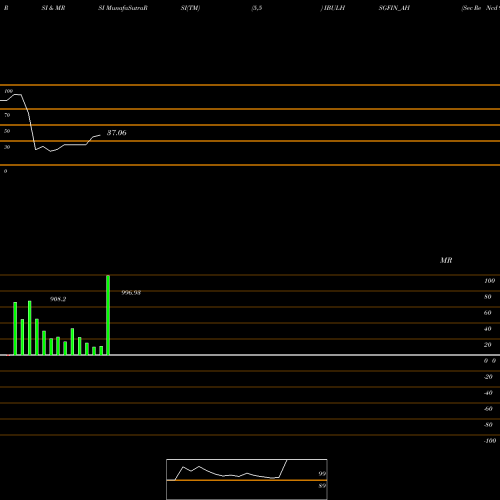Click the IBULH header text

(334, 8)
